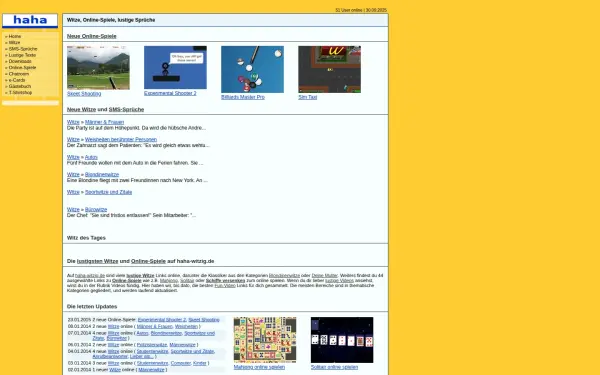Open e-Cards in the sidebar
The image size is (600, 375).
[17, 80]
